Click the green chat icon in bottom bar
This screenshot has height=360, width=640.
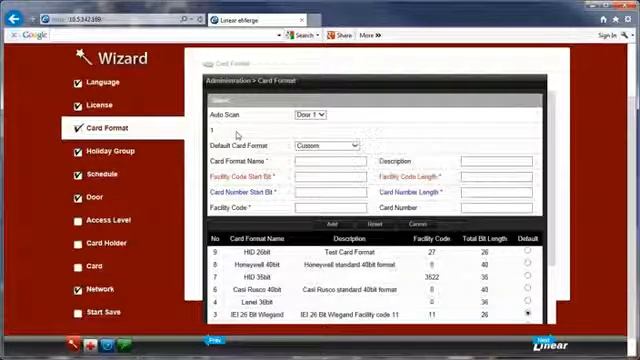124,345
